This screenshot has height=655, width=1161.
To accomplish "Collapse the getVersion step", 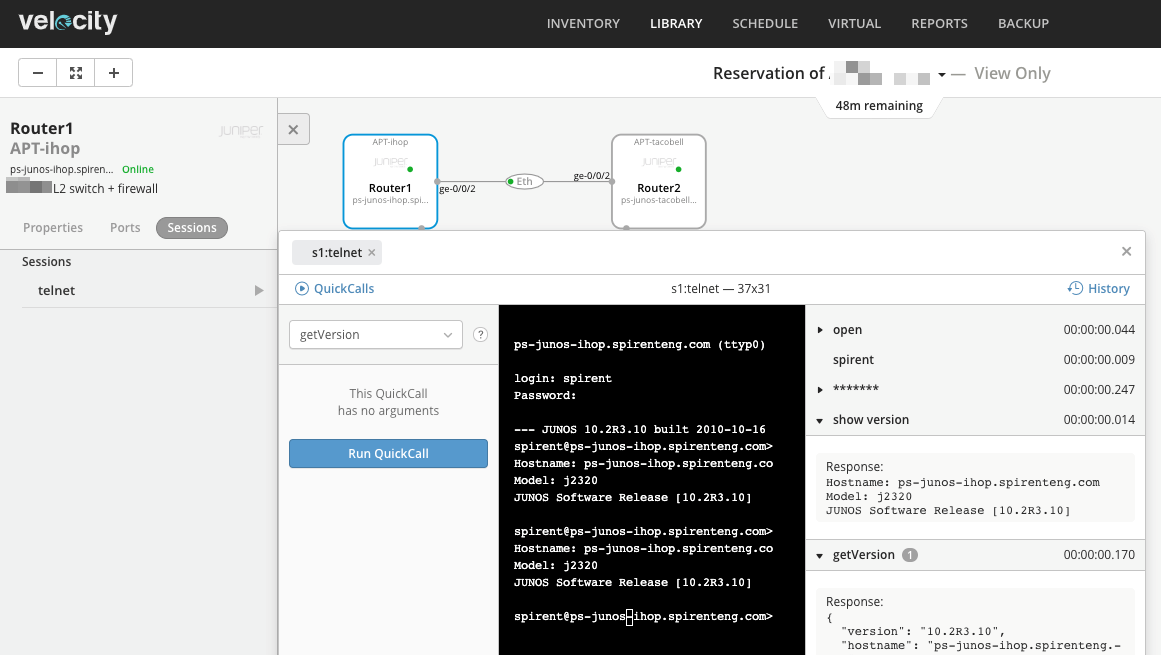I will point(820,556).
